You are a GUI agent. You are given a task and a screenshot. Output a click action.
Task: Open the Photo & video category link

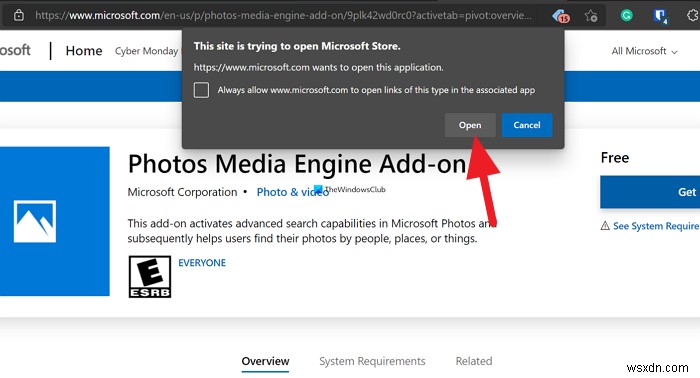(292, 192)
